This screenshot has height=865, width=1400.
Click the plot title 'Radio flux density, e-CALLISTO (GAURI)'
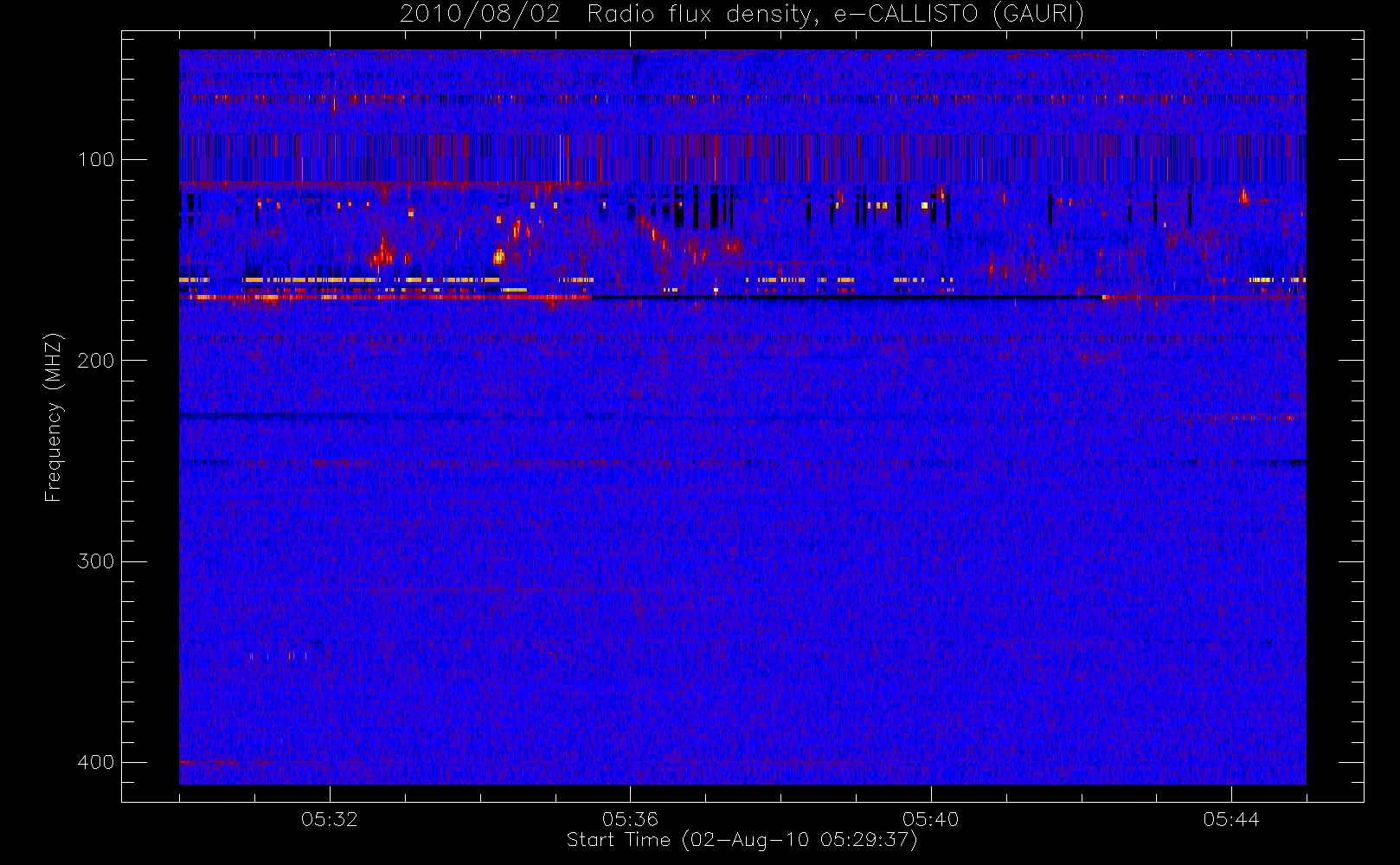click(836, 15)
